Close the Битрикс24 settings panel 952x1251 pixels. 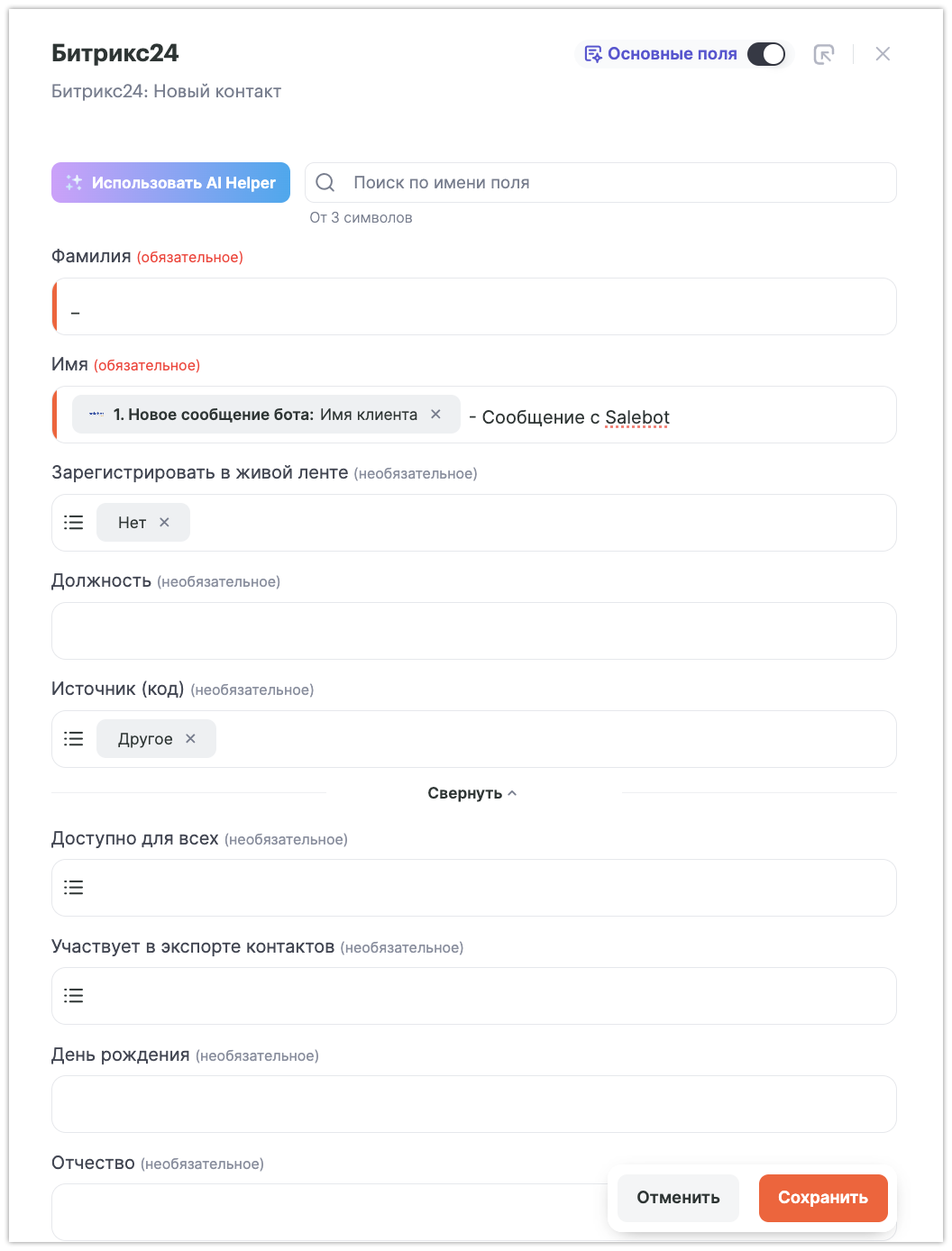(883, 54)
